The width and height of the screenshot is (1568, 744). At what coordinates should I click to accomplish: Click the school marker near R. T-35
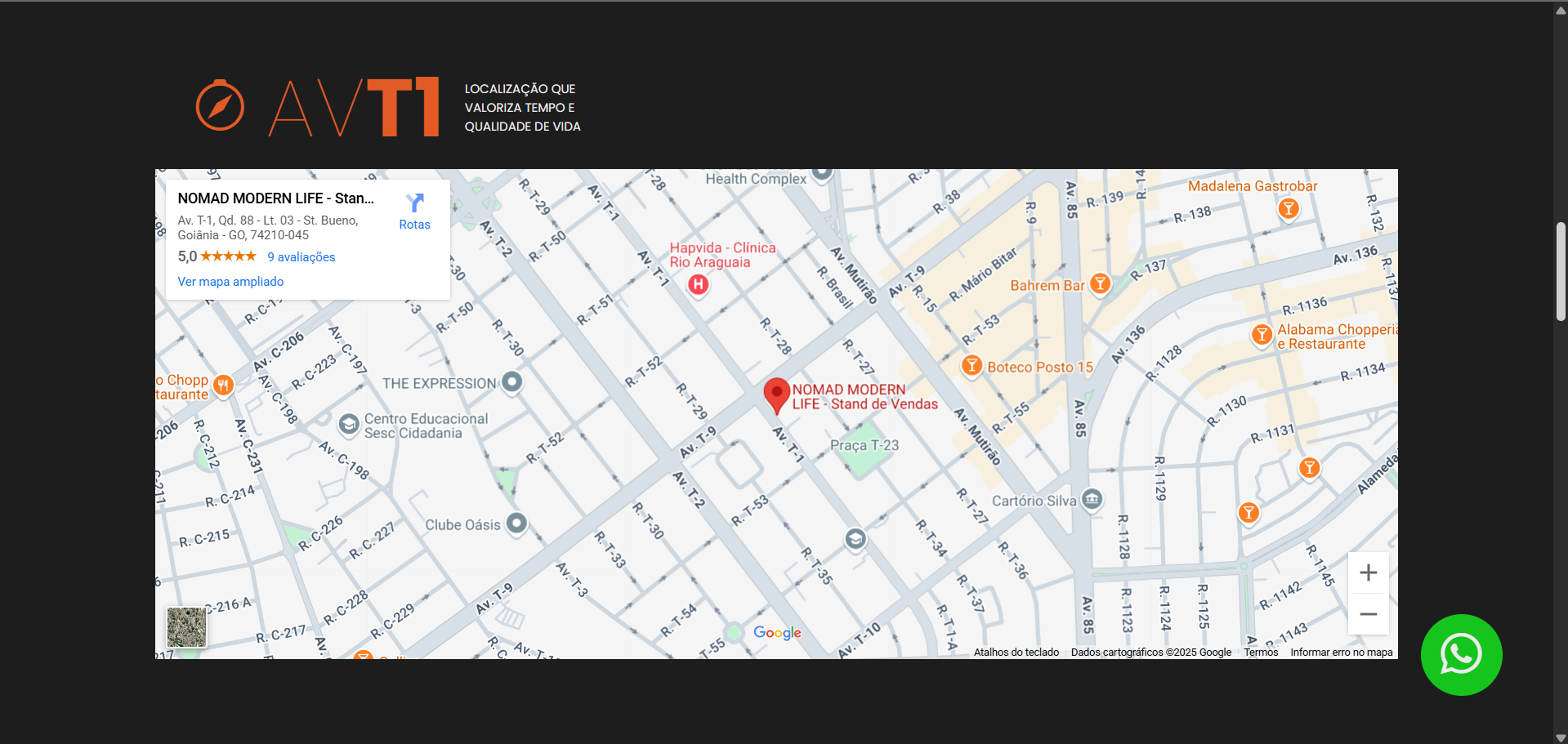click(x=855, y=538)
